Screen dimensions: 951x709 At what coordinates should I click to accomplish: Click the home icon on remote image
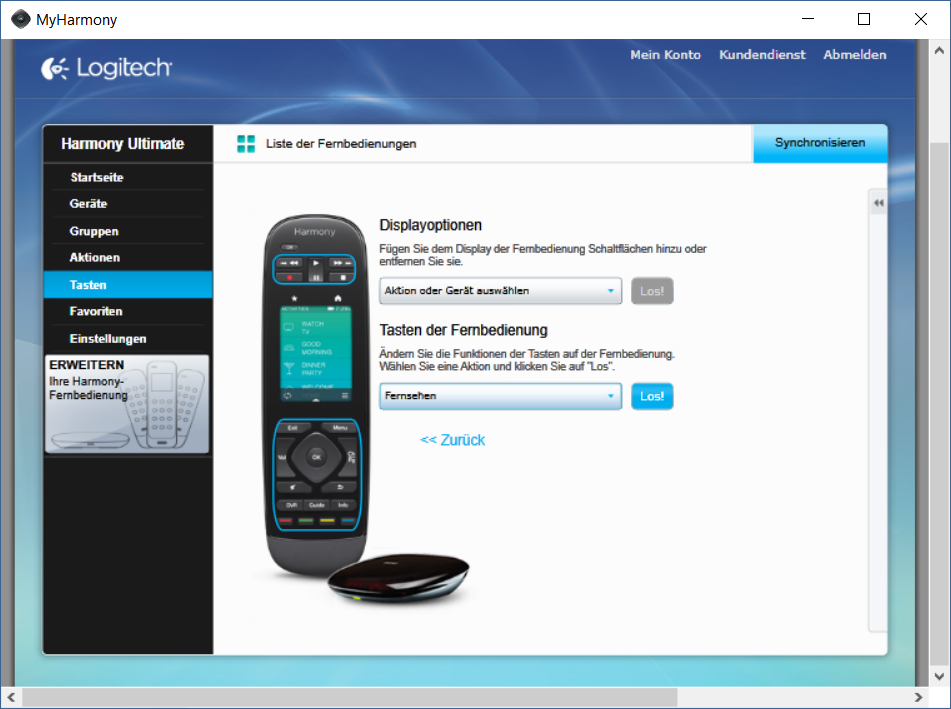coord(338,298)
